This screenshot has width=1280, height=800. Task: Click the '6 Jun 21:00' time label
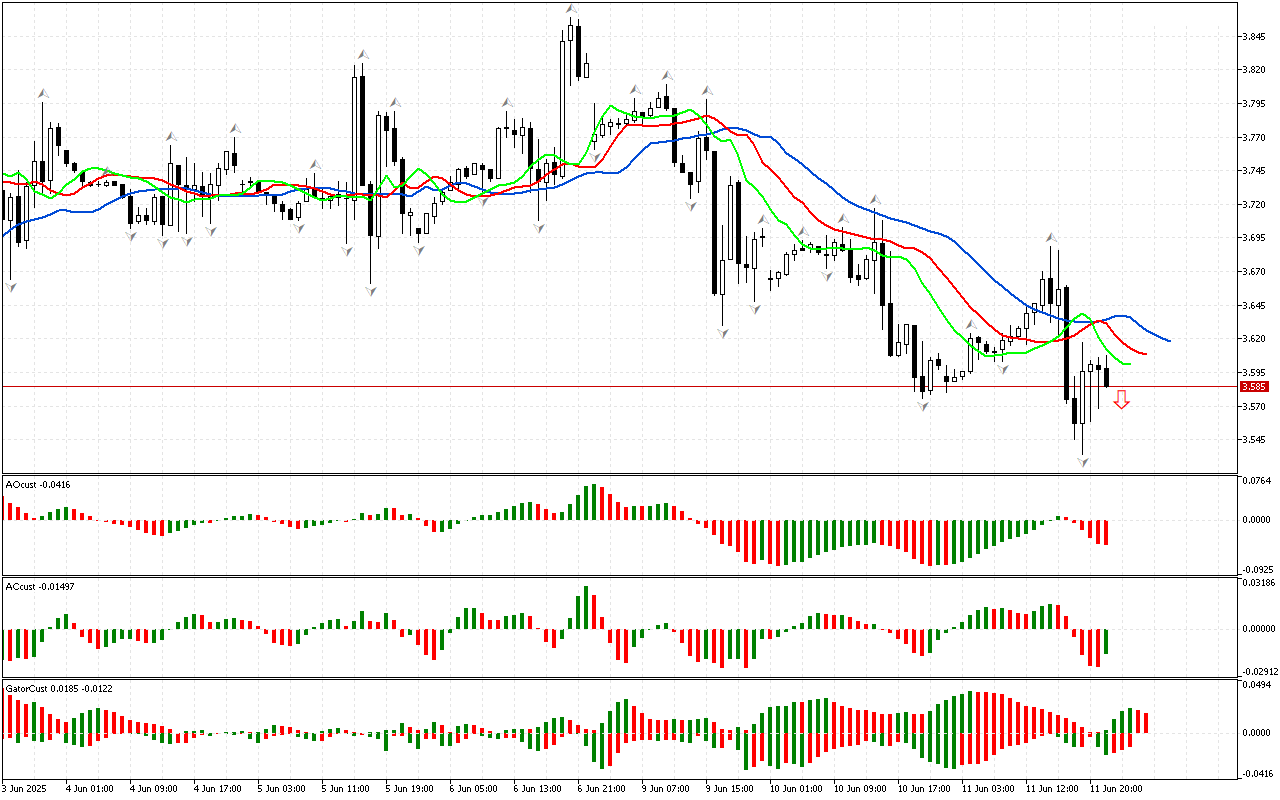pos(602,788)
